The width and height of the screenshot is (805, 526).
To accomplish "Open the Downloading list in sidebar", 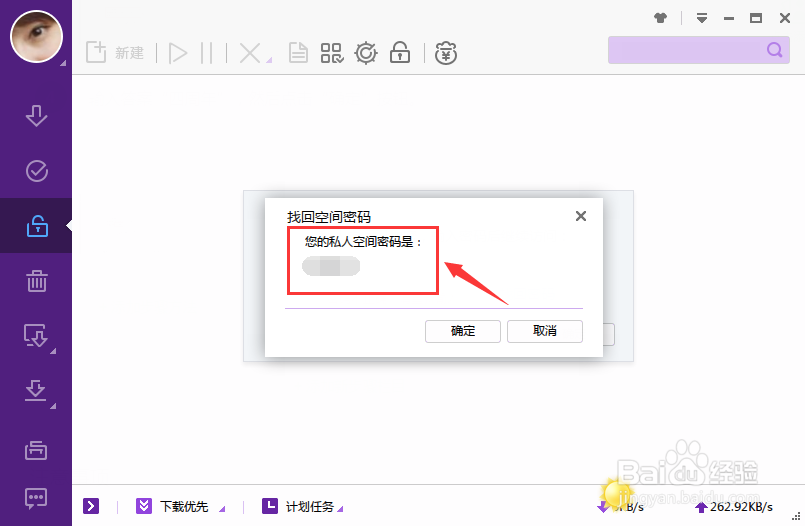I will (x=36, y=116).
